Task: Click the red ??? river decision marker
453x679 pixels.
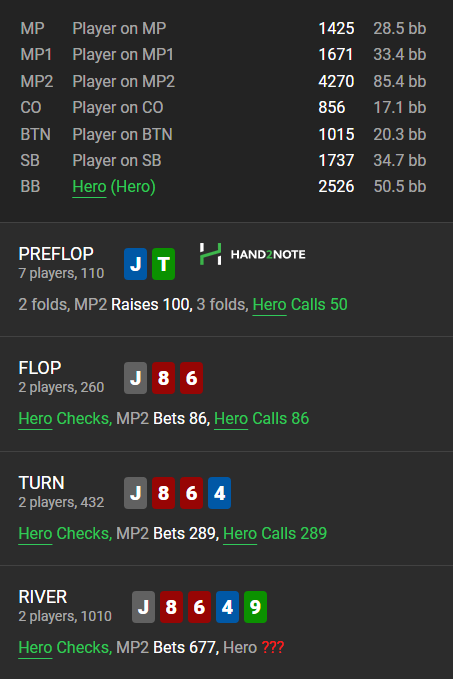Action: 273,647
